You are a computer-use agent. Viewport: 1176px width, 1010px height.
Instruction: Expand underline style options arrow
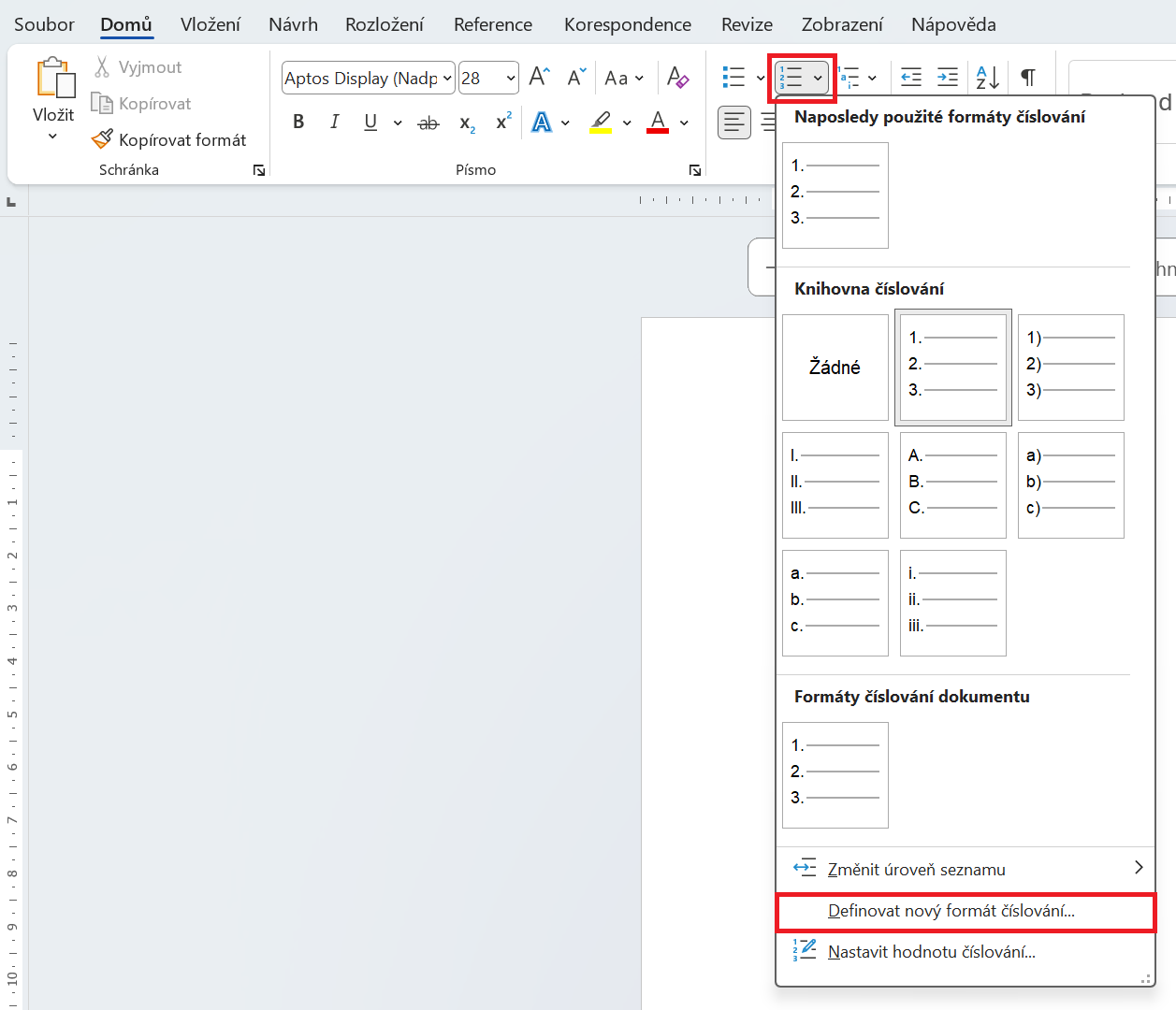point(398,123)
